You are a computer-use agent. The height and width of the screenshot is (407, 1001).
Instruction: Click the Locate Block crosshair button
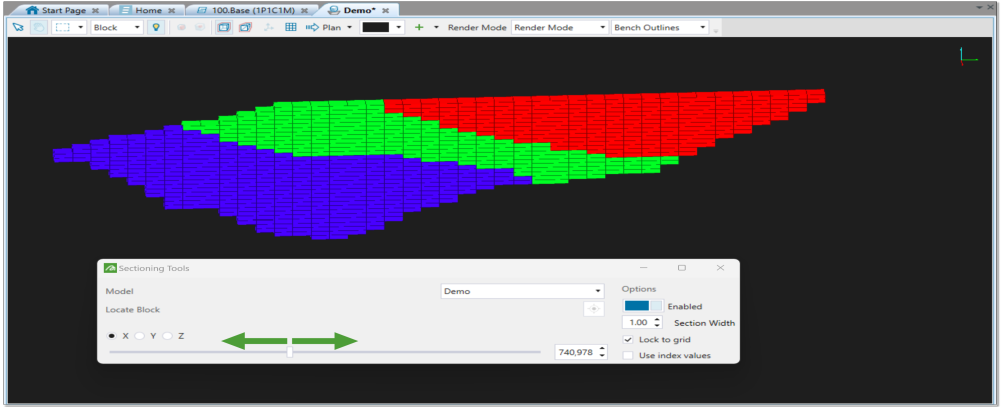594,309
